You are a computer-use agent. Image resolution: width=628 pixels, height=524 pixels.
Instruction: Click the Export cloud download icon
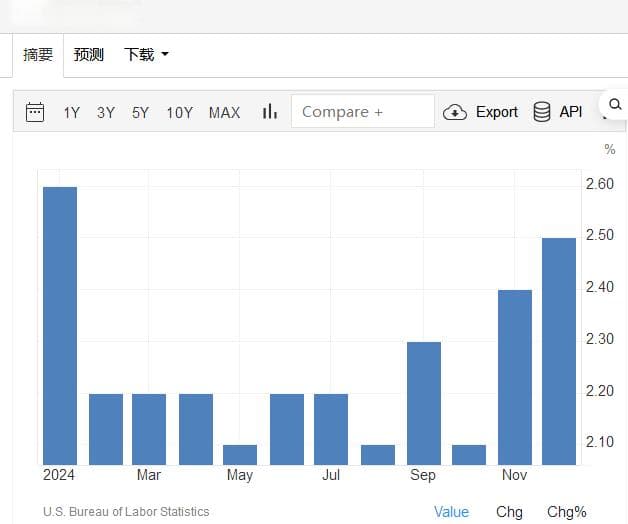click(455, 112)
